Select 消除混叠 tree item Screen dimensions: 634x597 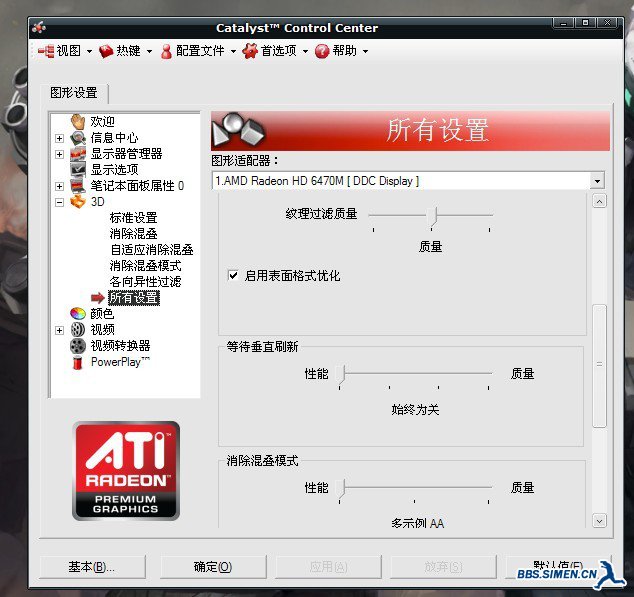coord(133,234)
